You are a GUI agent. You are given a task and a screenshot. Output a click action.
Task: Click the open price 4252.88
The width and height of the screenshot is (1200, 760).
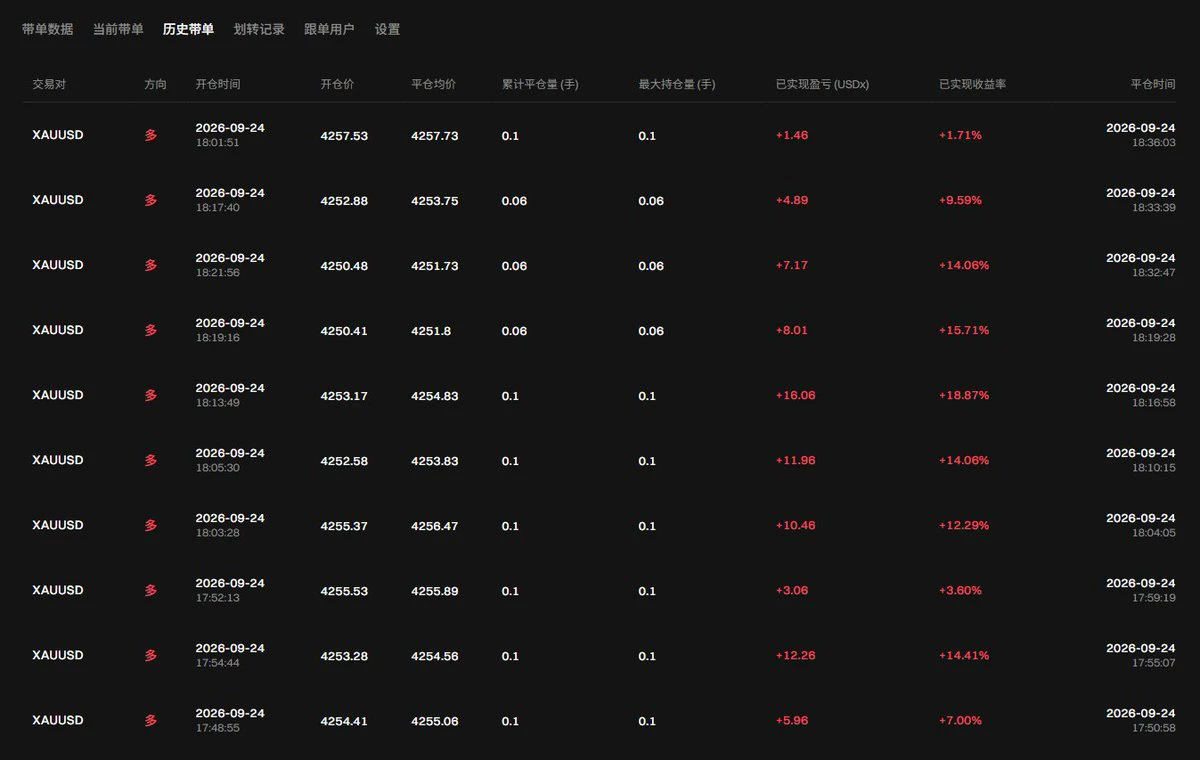pyautogui.click(x=344, y=201)
